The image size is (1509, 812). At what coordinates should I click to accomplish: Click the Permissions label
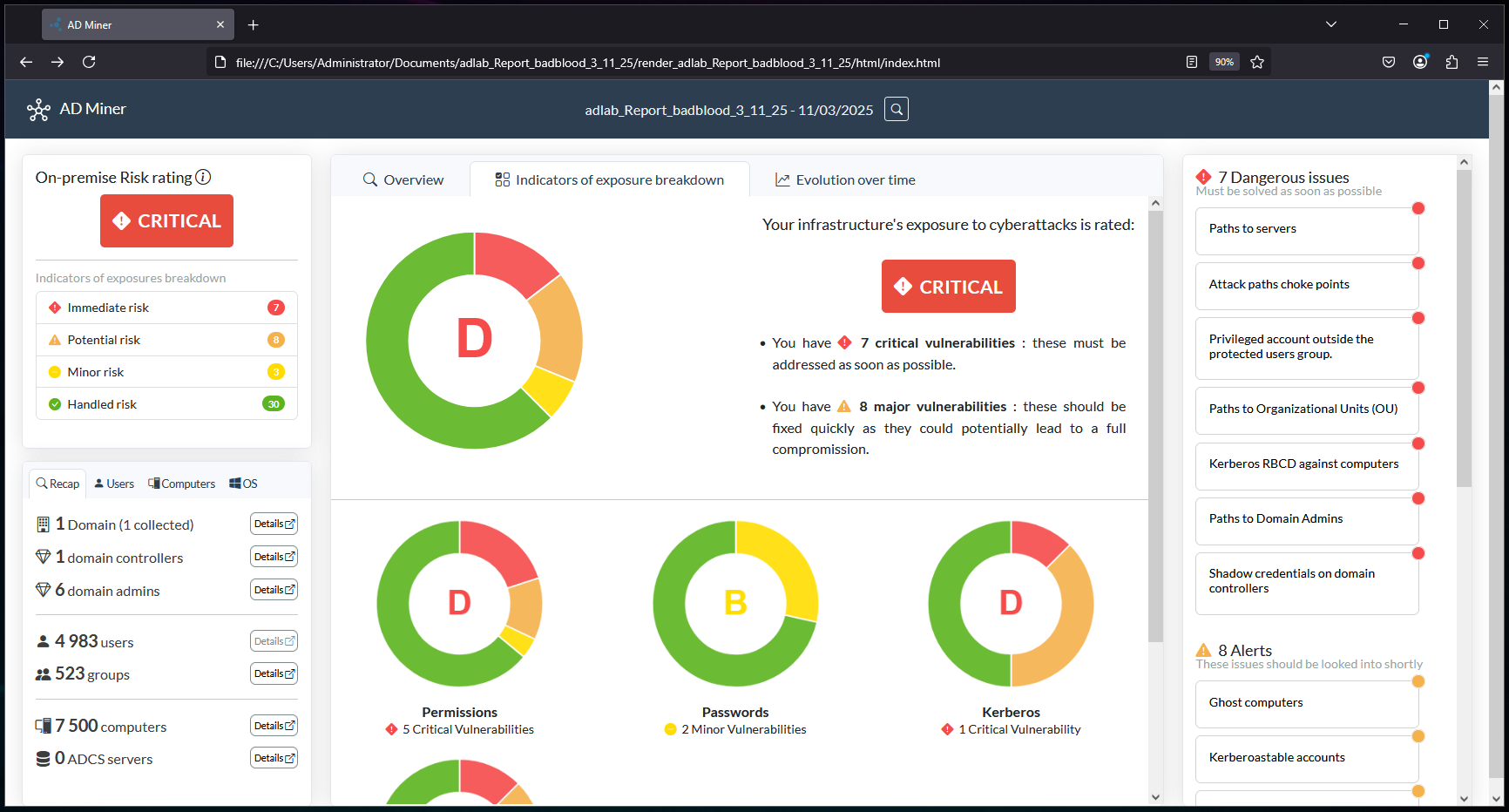point(459,712)
